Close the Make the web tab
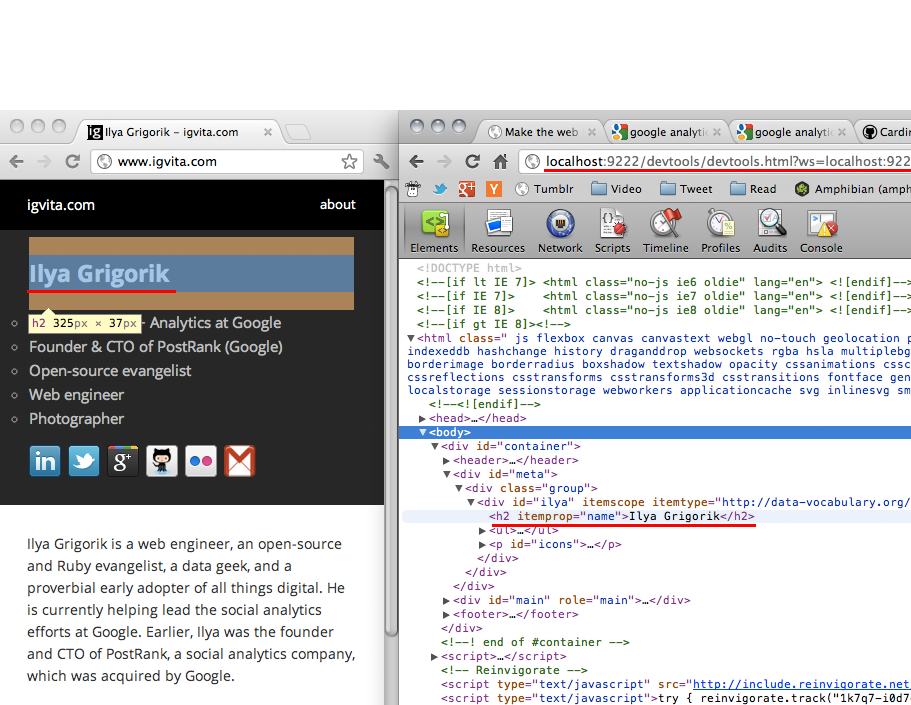 (591, 132)
